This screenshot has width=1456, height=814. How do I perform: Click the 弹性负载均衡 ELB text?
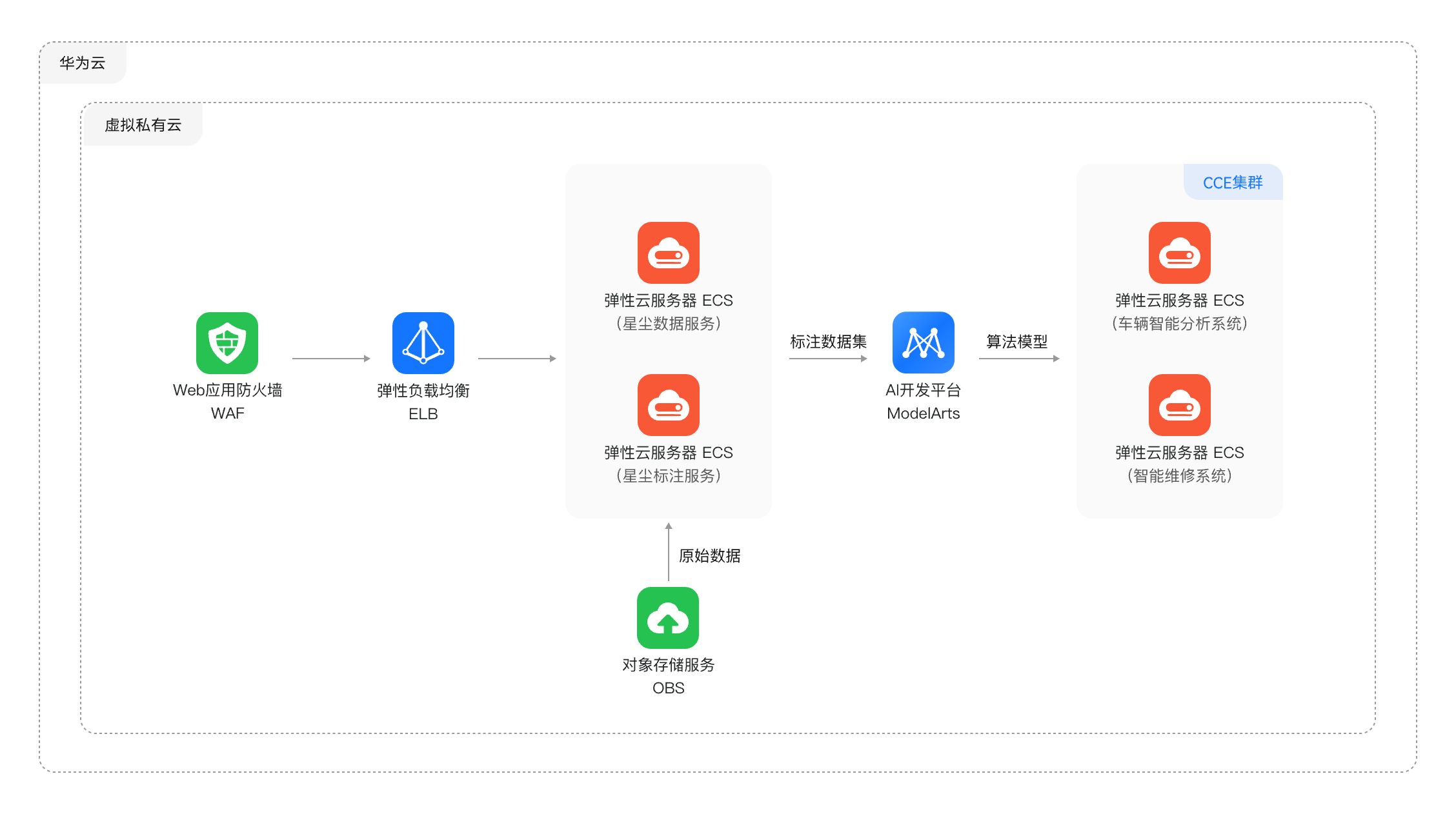[x=423, y=401]
